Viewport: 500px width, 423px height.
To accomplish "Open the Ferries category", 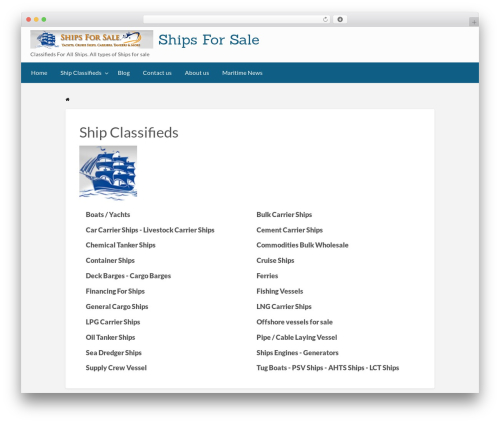I will tap(267, 276).
